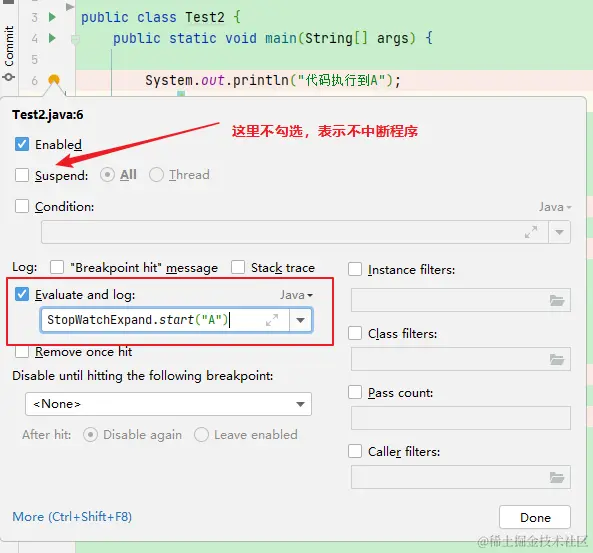Click the run arrow beside class Test2 line 3
Viewport: 593px width, 553px height.
(x=52, y=17)
